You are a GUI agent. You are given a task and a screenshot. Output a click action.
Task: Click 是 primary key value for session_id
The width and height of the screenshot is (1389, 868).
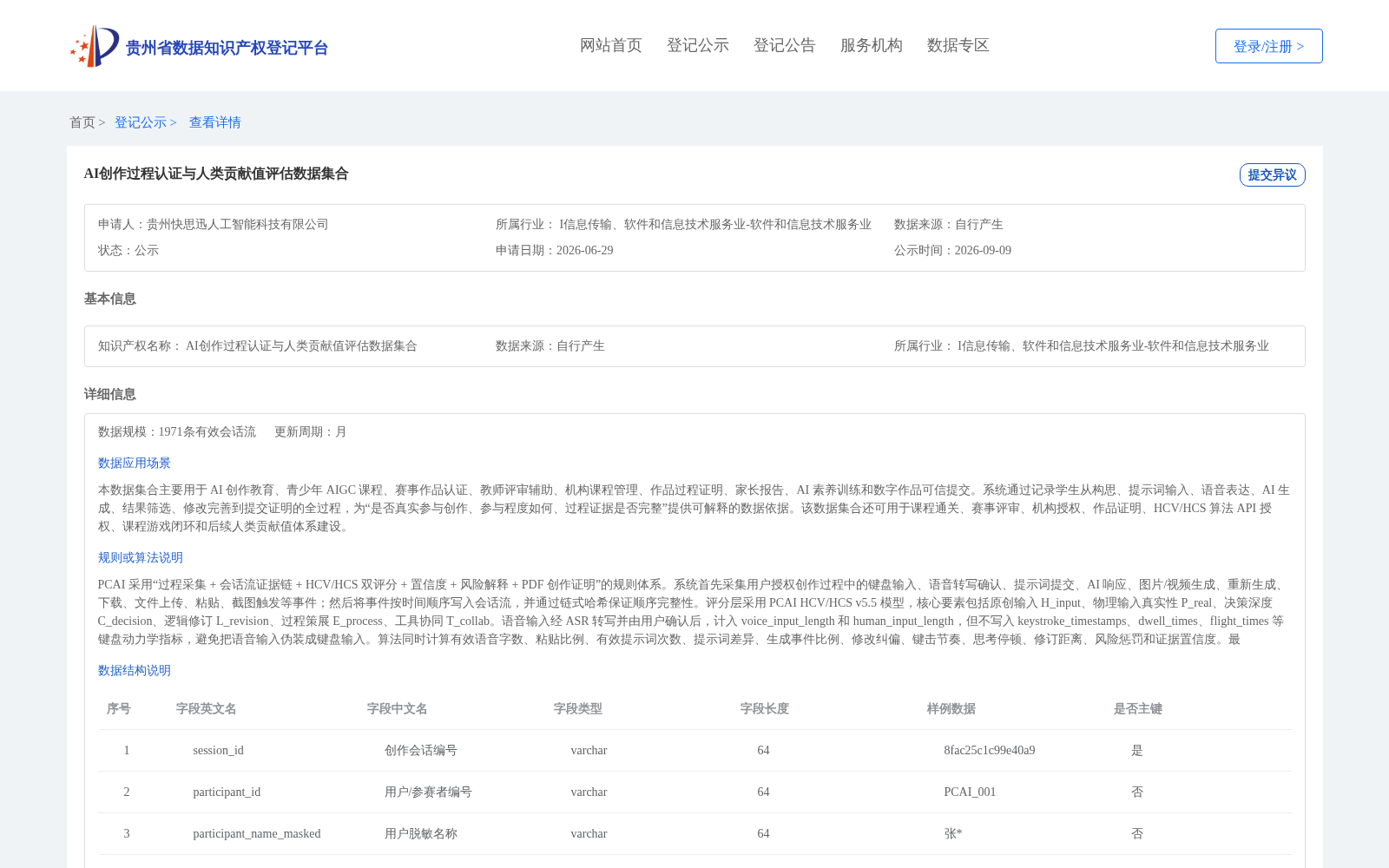click(x=1137, y=750)
